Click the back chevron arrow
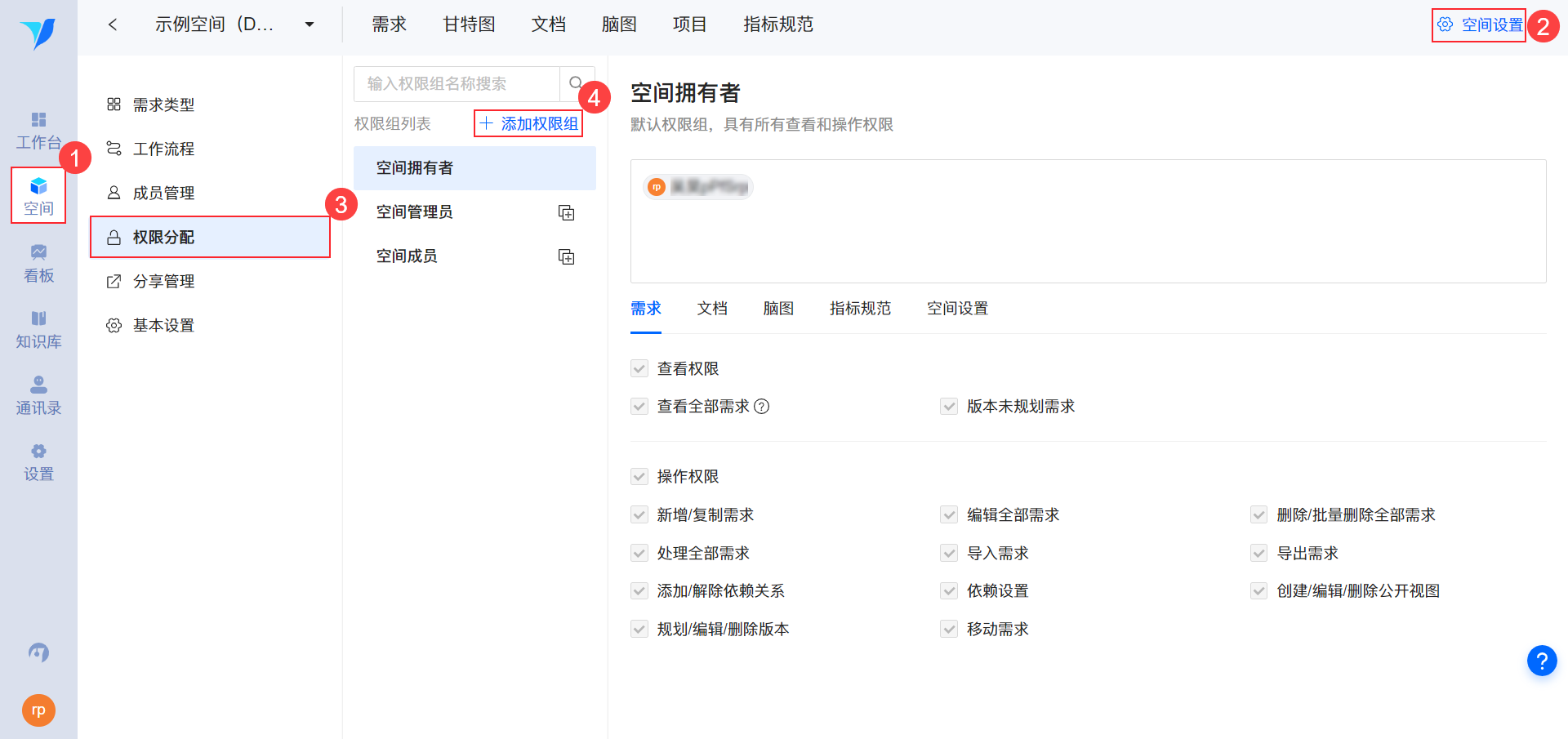 113,24
